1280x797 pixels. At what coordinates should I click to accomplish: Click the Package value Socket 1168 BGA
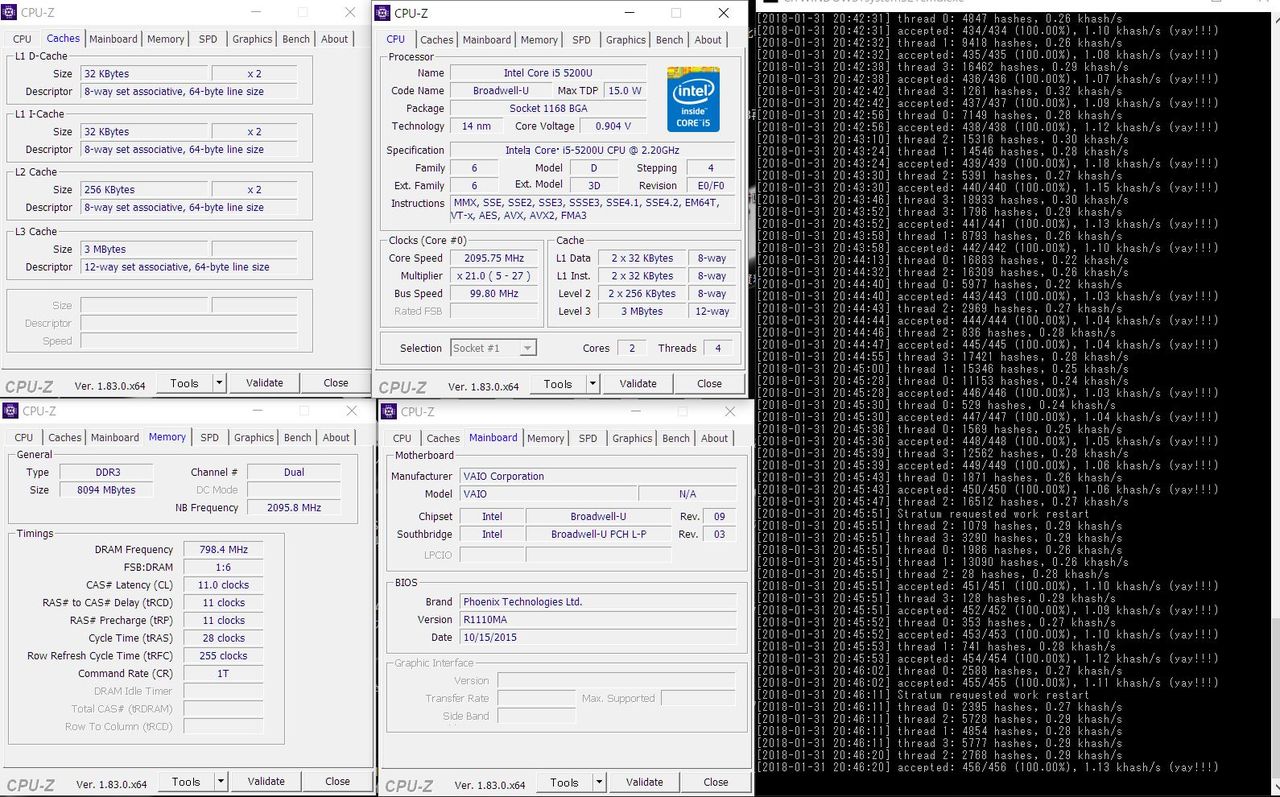(548, 109)
